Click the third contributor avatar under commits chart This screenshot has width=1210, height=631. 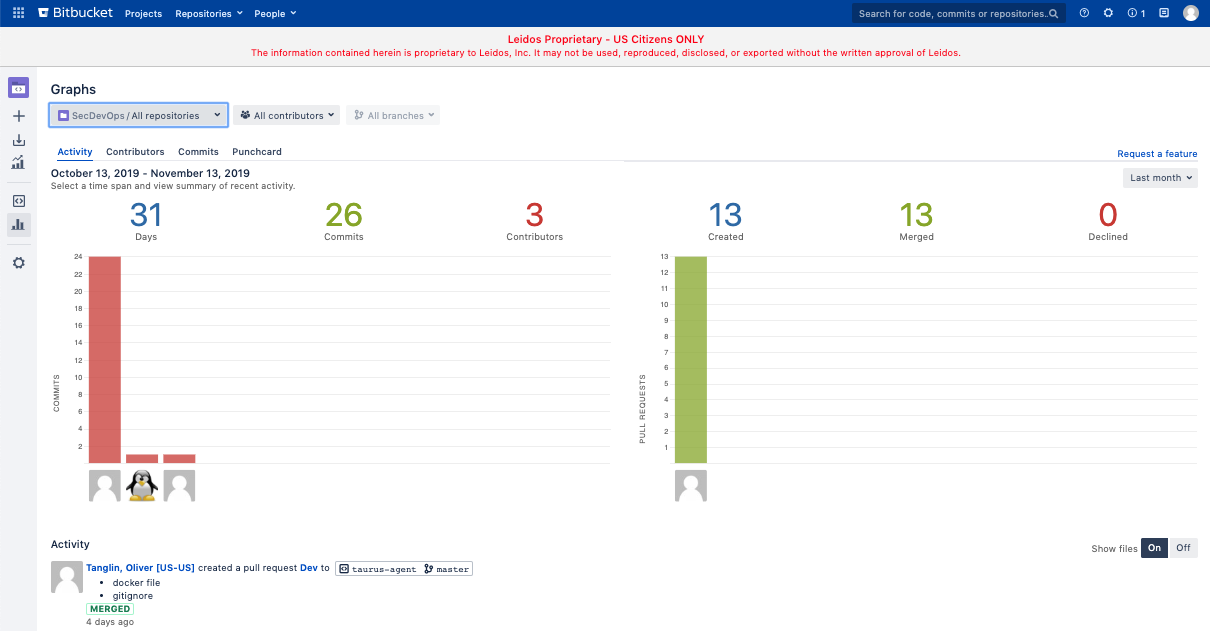point(179,486)
